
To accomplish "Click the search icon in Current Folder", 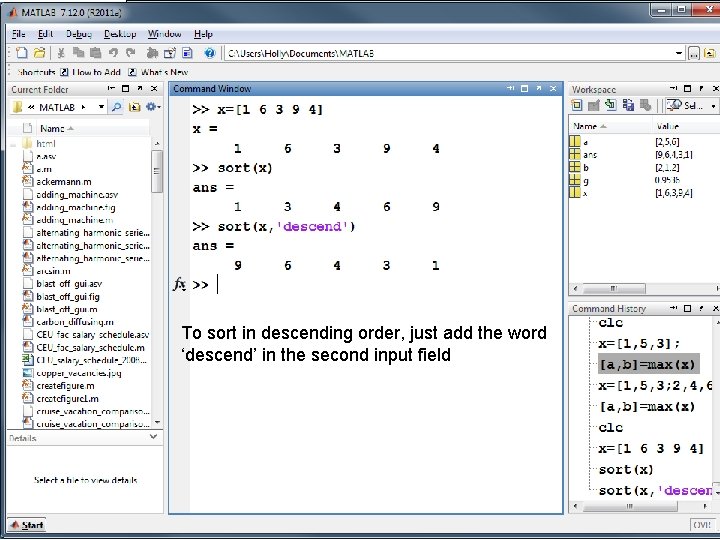I will [117, 107].
